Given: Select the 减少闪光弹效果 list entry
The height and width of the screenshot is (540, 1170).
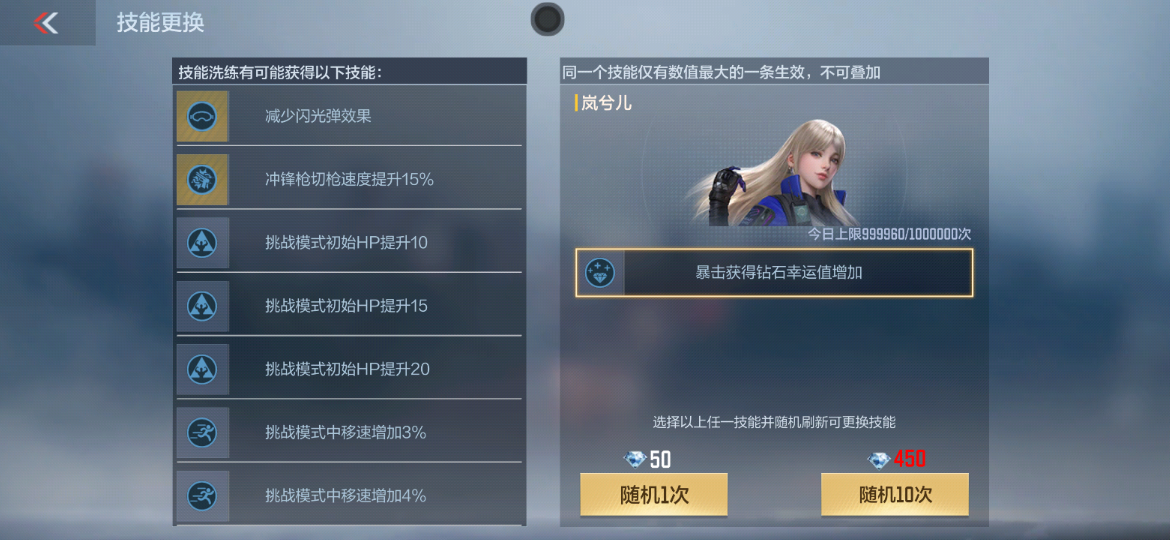Looking at the screenshot, I should pyautogui.click(x=349, y=116).
